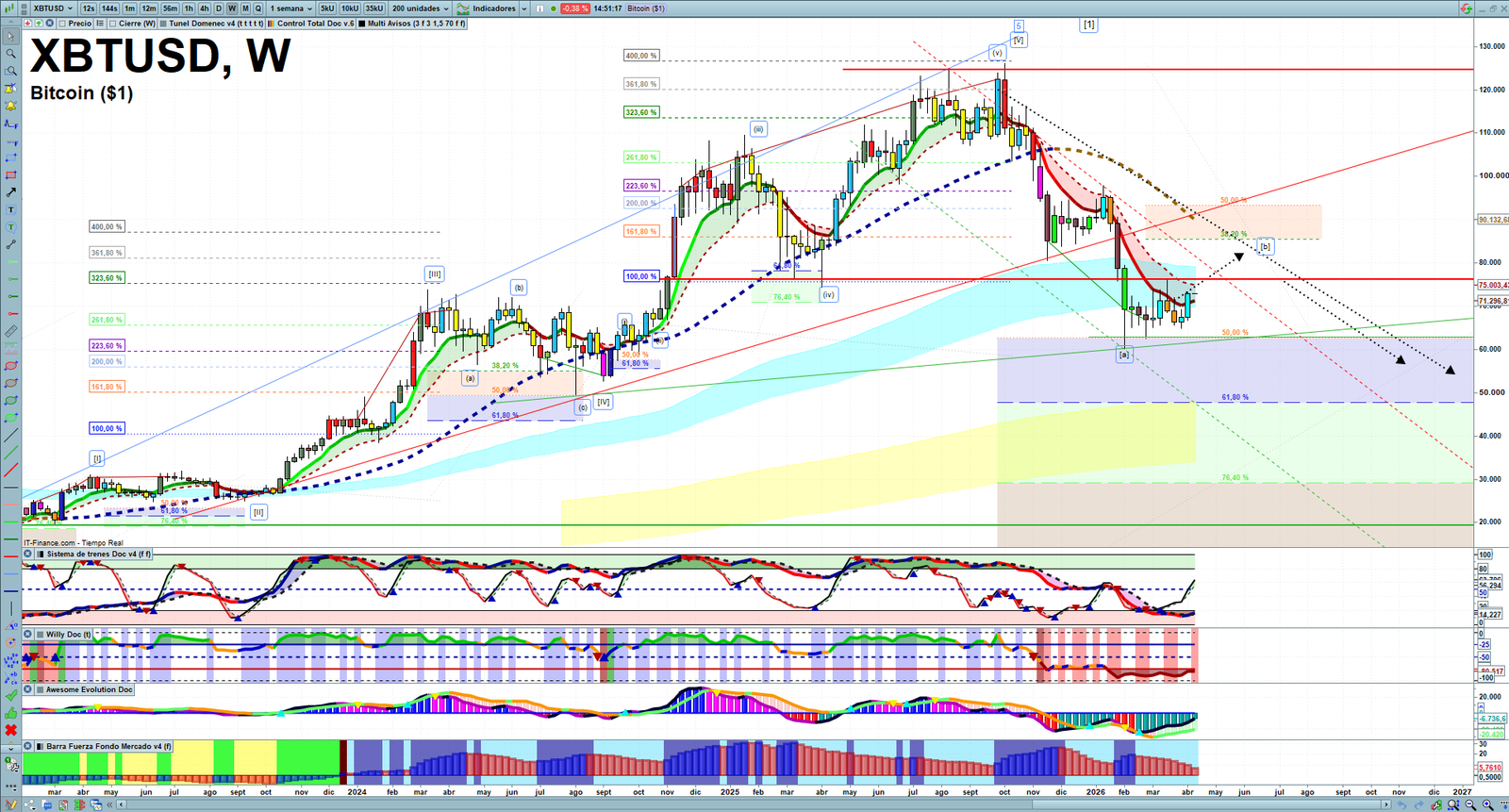Screen dimensions: 1509x812
Task: Load 5kU units of history
Action: [x=327, y=8]
